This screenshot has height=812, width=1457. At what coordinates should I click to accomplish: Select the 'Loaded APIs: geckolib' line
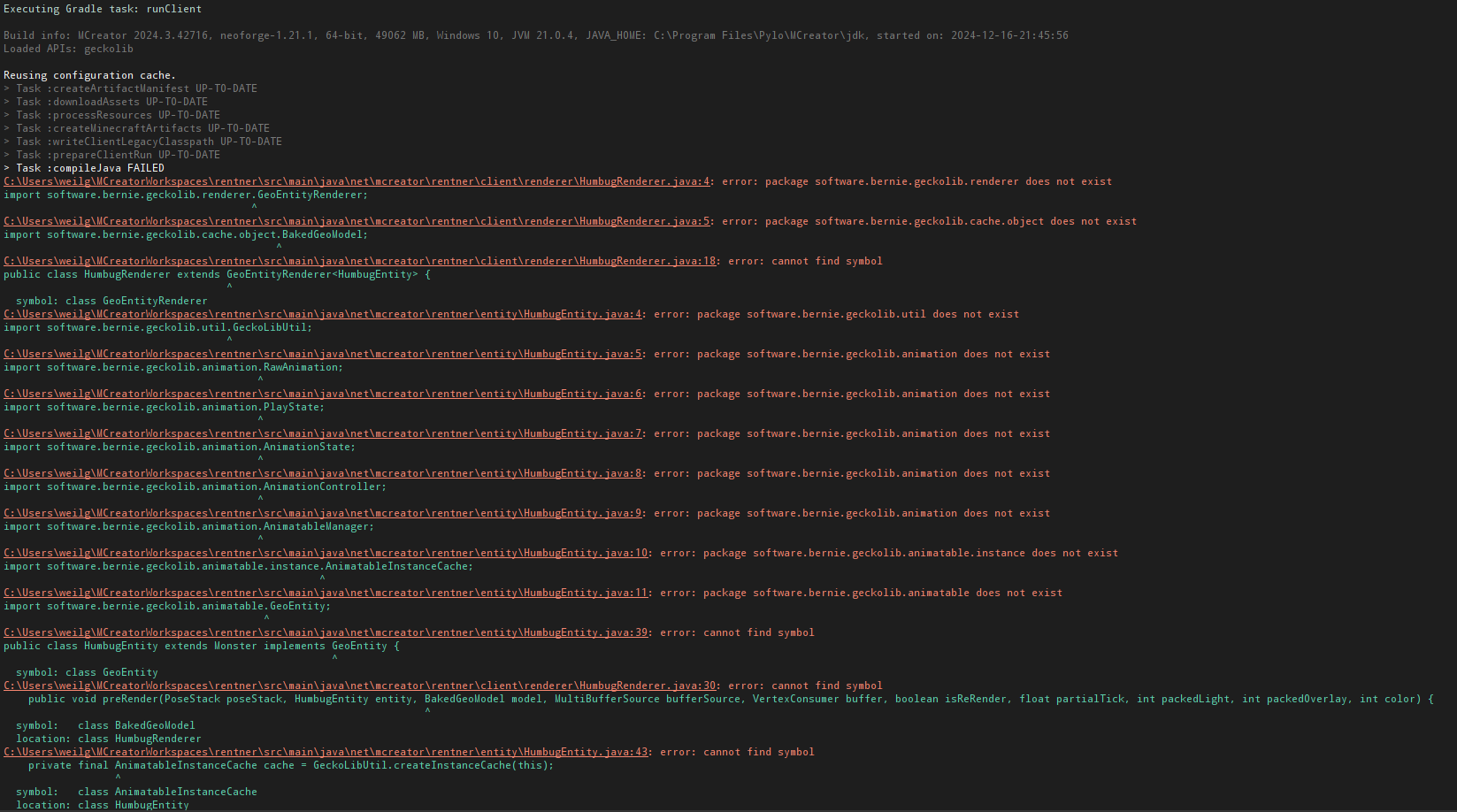[x=68, y=49]
